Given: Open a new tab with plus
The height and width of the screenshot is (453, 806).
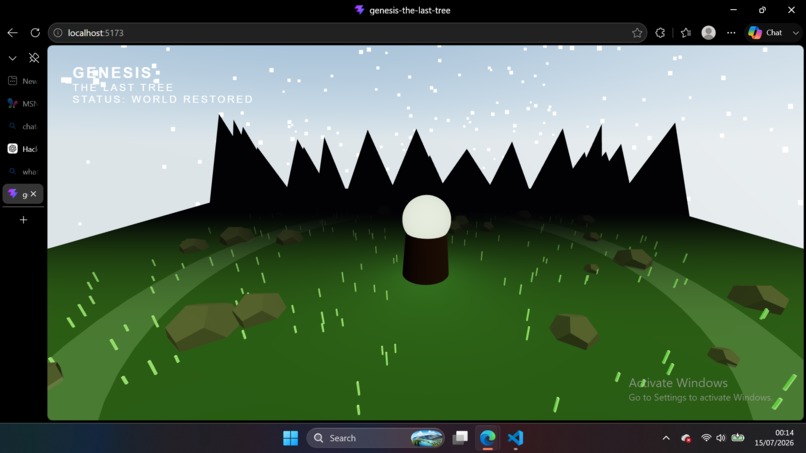Looking at the screenshot, I should (x=23, y=220).
